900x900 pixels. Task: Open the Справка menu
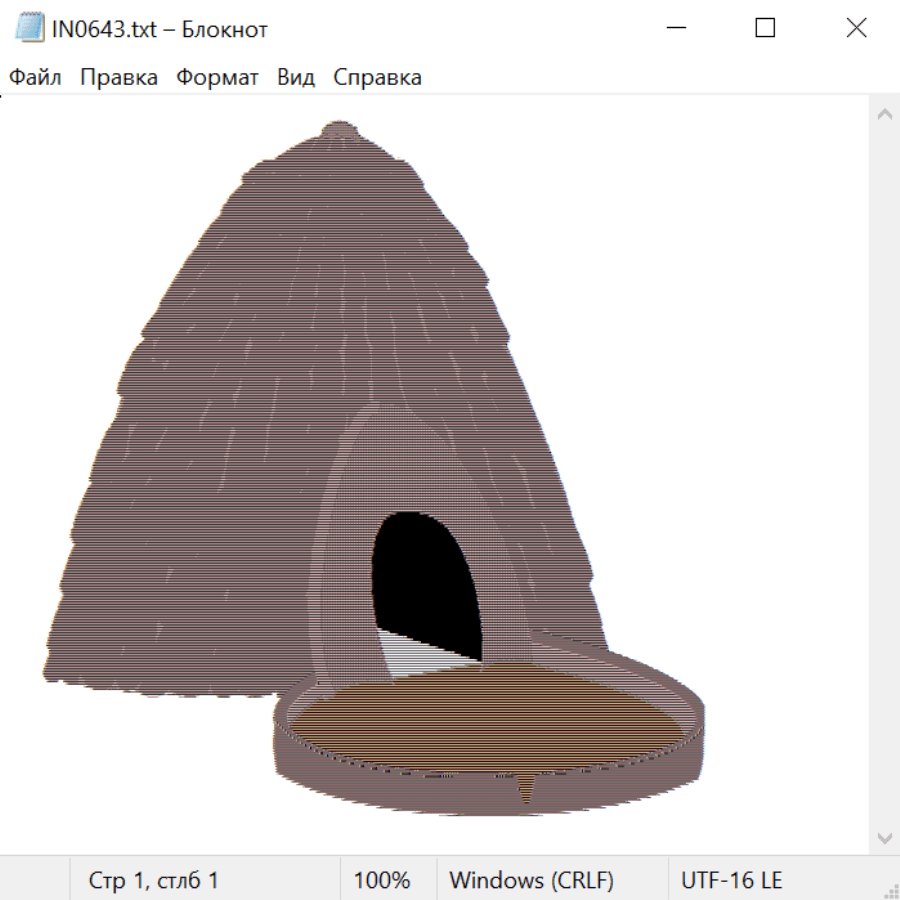(377, 78)
